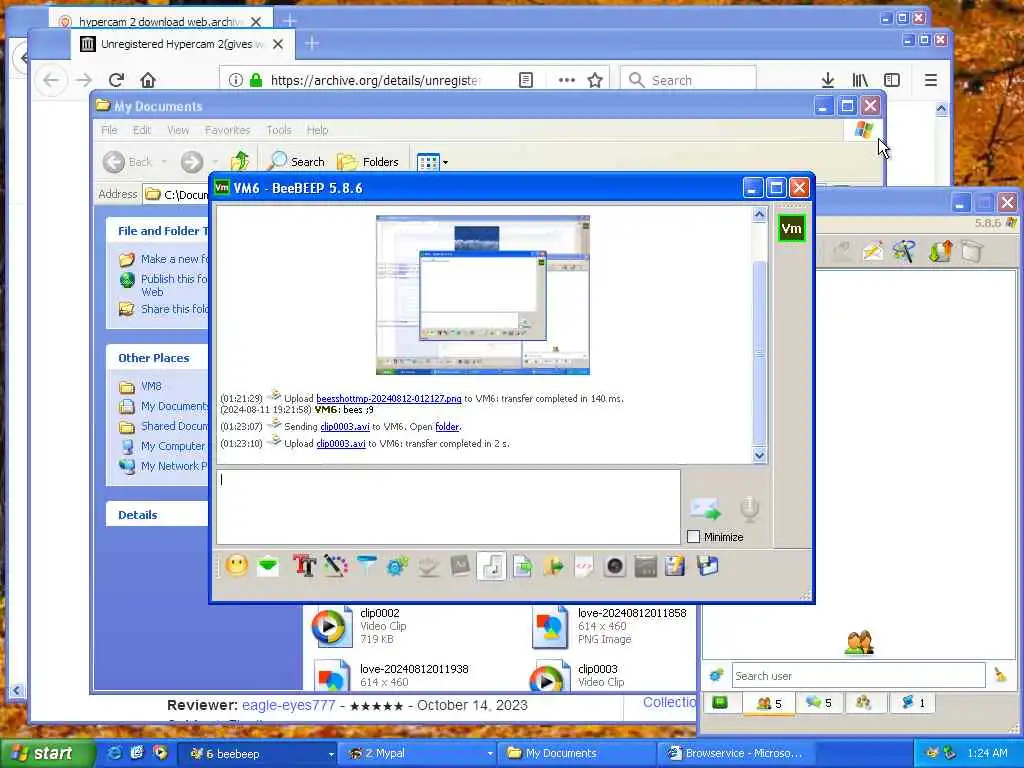Expand the beebeep taskbar group dropdown
Screen dimensions: 1024x768
click(x=331, y=754)
